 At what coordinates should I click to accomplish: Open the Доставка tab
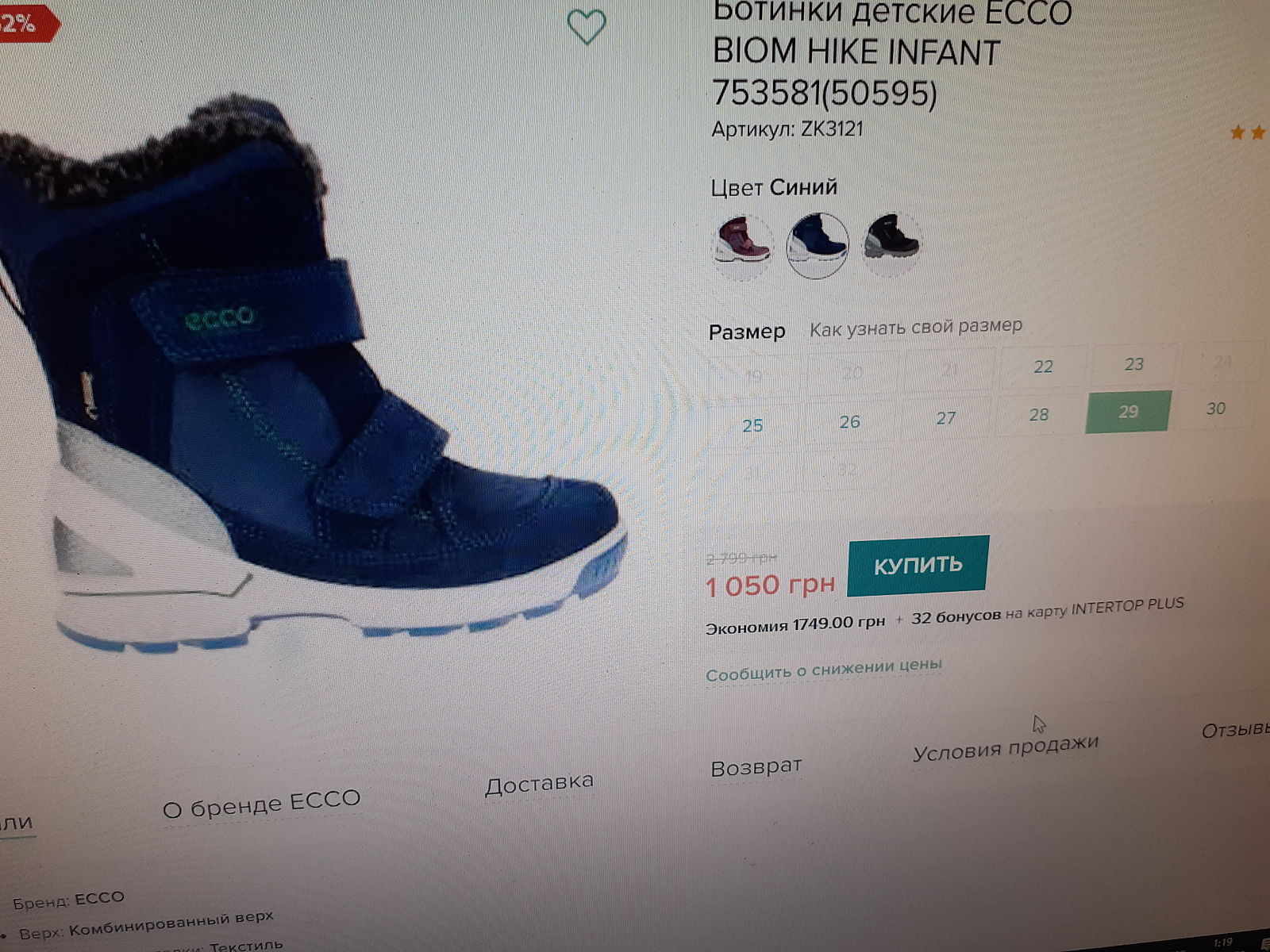pyautogui.click(x=539, y=785)
